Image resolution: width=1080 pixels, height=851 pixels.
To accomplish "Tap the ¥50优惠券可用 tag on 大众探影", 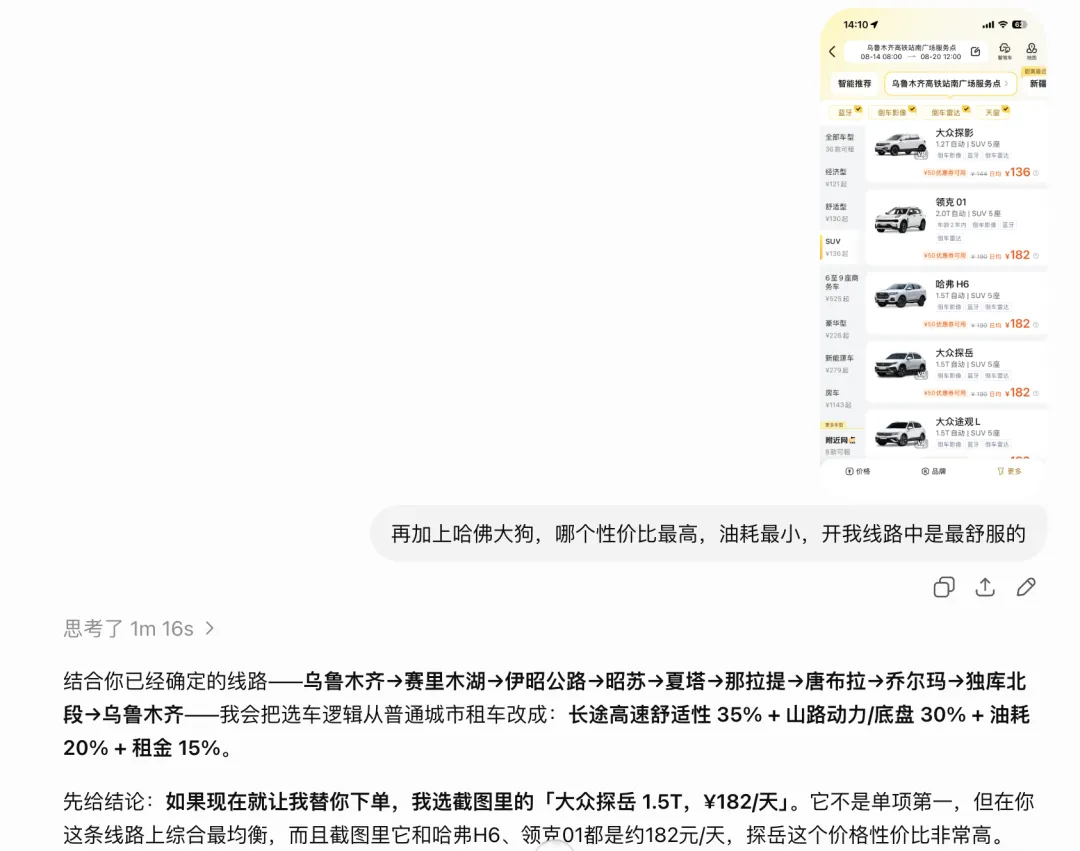I will (x=944, y=173).
